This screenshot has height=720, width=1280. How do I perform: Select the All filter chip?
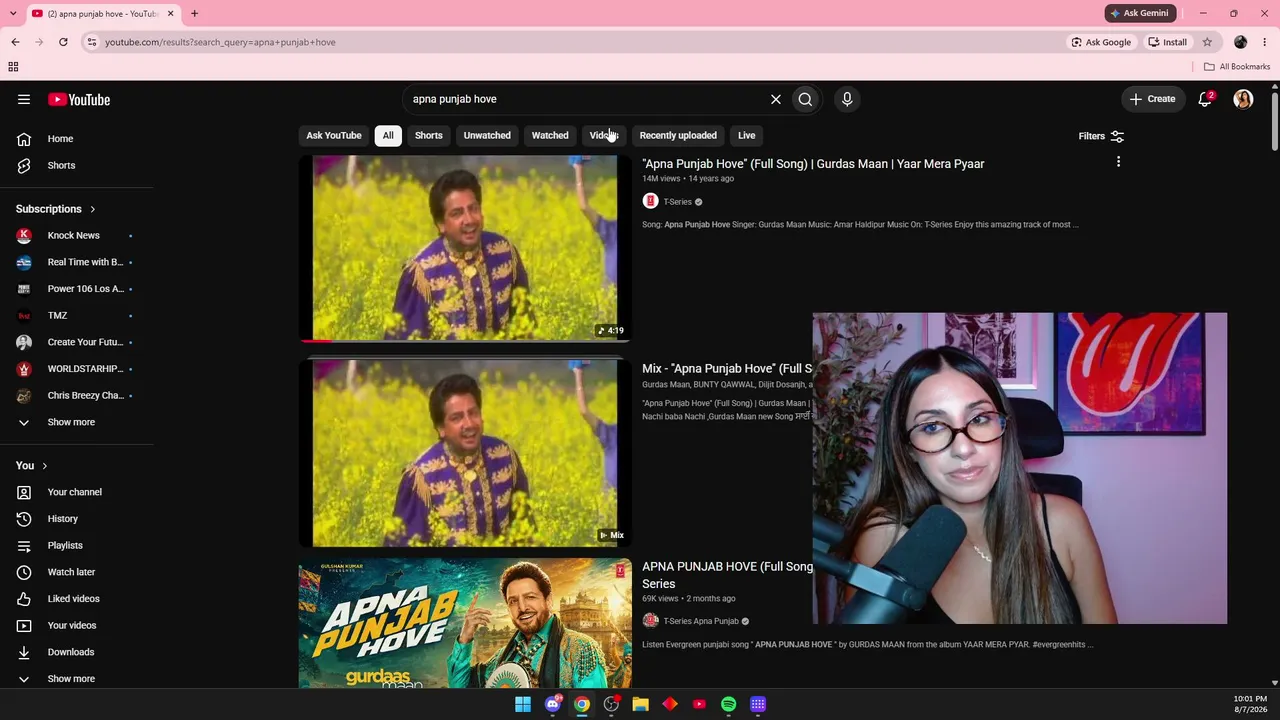pyautogui.click(x=388, y=135)
